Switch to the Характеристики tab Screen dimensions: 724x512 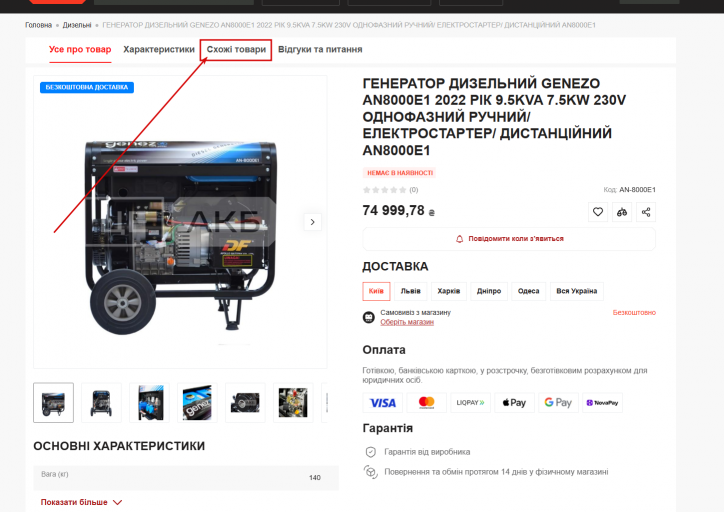pyautogui.click(x=159, y=49)
